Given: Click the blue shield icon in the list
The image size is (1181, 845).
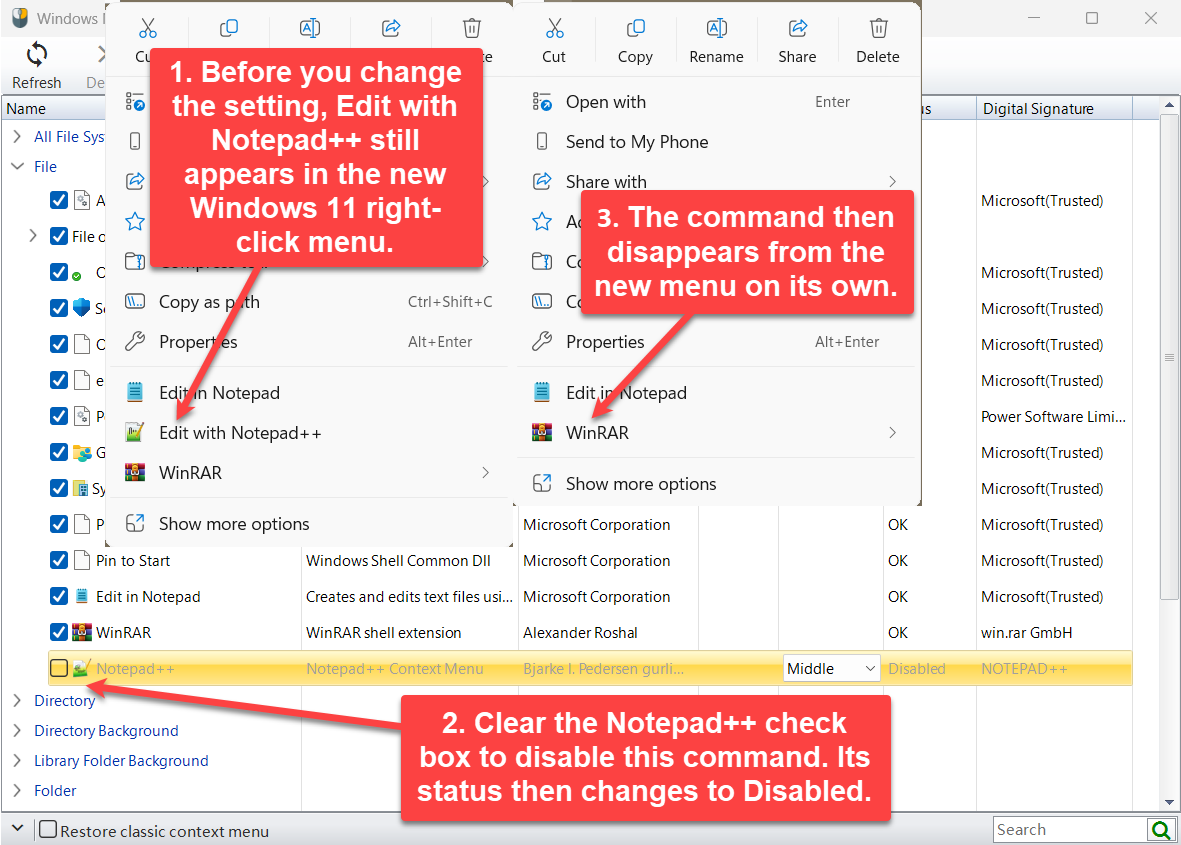Looking at the screenshot, I should coord(81,308).
